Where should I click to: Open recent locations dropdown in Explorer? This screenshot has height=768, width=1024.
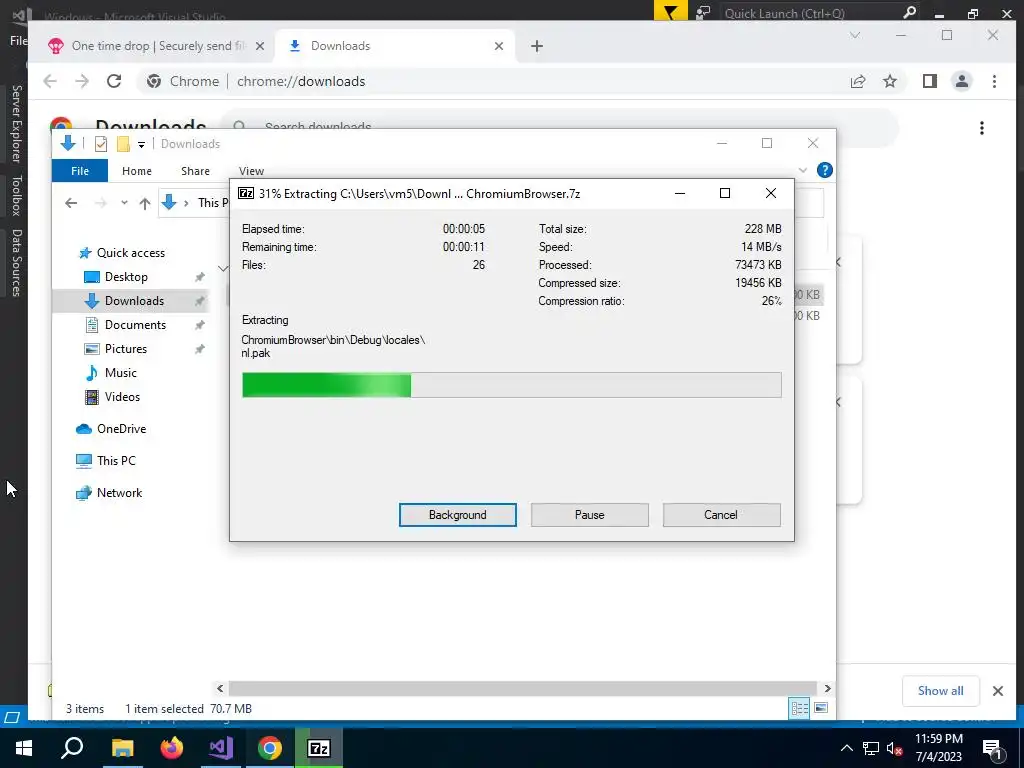click(124, 203)
